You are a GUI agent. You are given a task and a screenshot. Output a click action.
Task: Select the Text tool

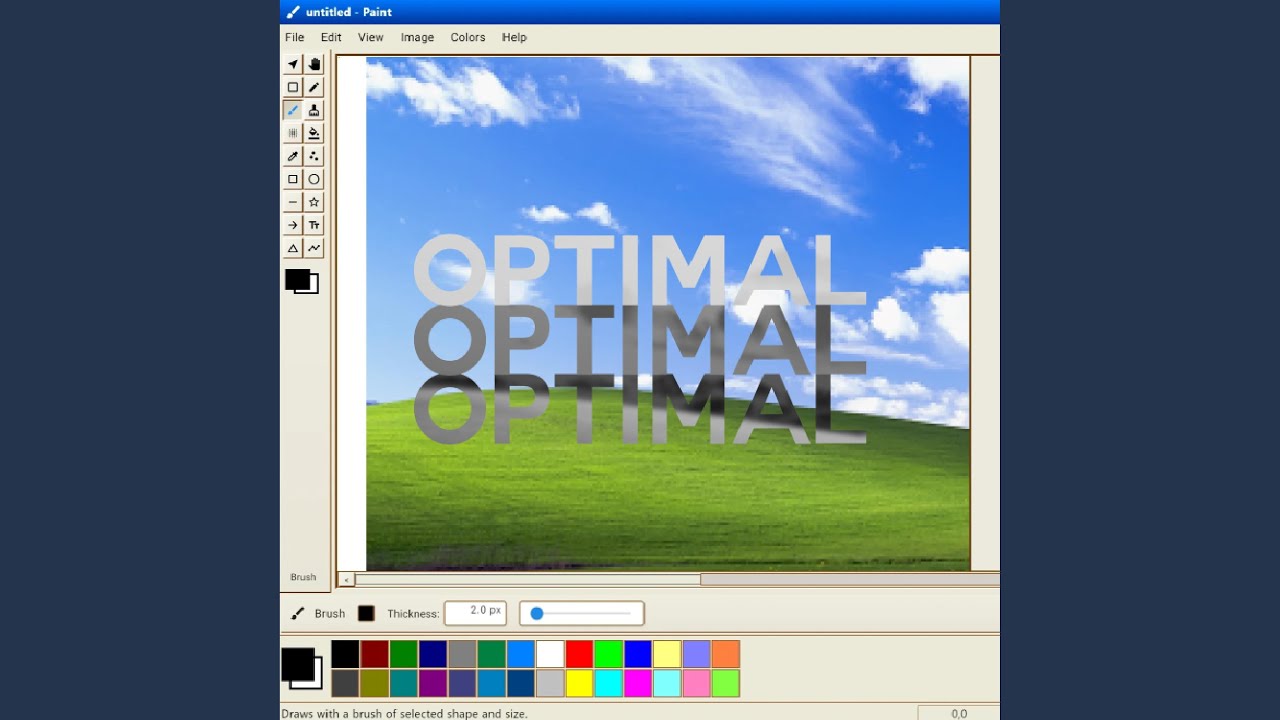click(x=314, y=225)
